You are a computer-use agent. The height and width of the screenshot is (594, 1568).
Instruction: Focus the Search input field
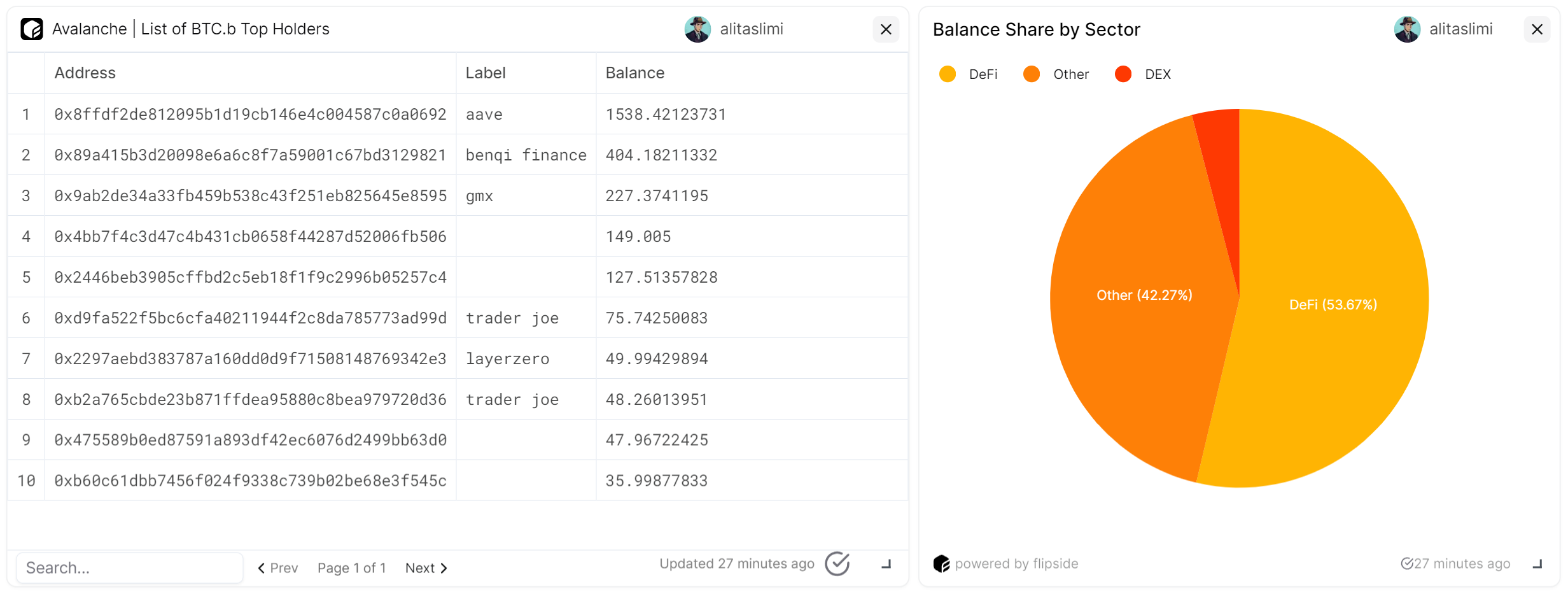[x=130, y=568]
